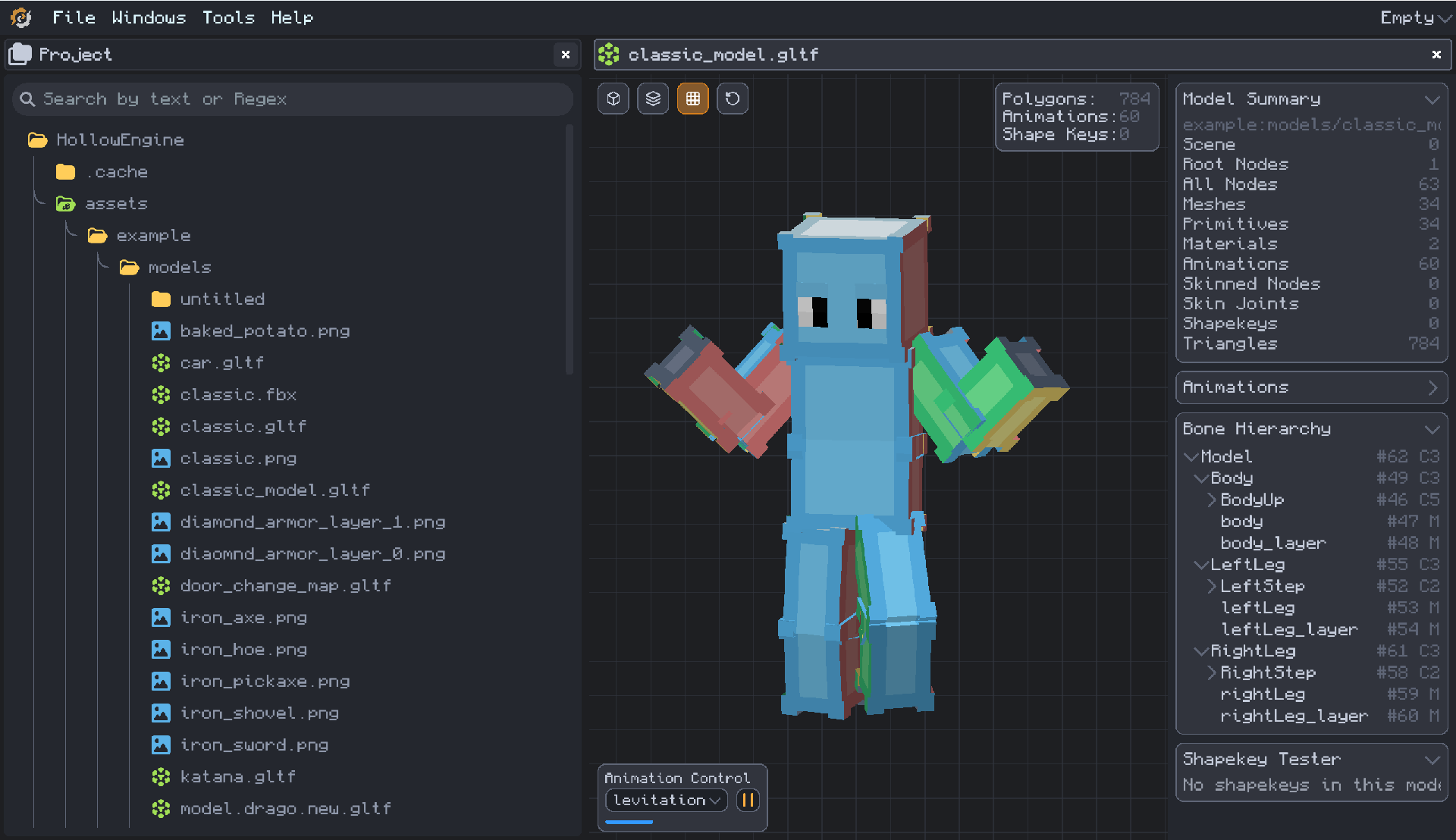Click the untitled folder icon

coord(161,299)
